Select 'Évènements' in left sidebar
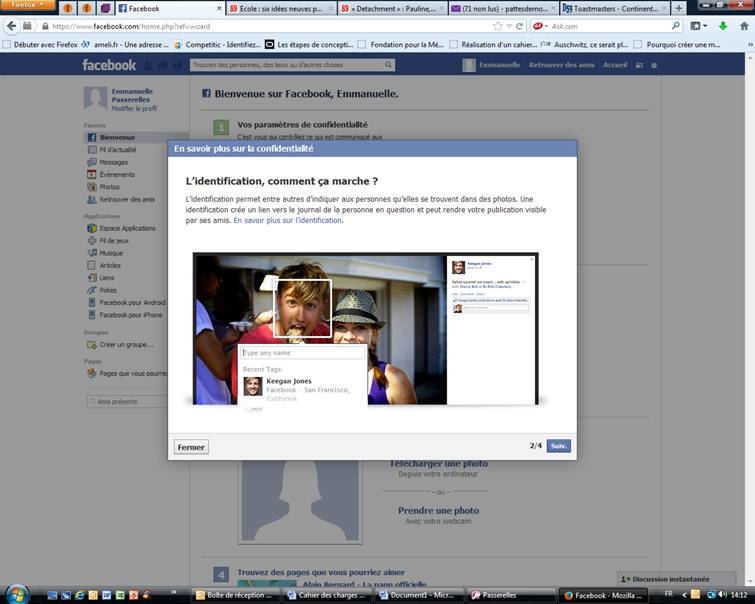 point(117,174)
